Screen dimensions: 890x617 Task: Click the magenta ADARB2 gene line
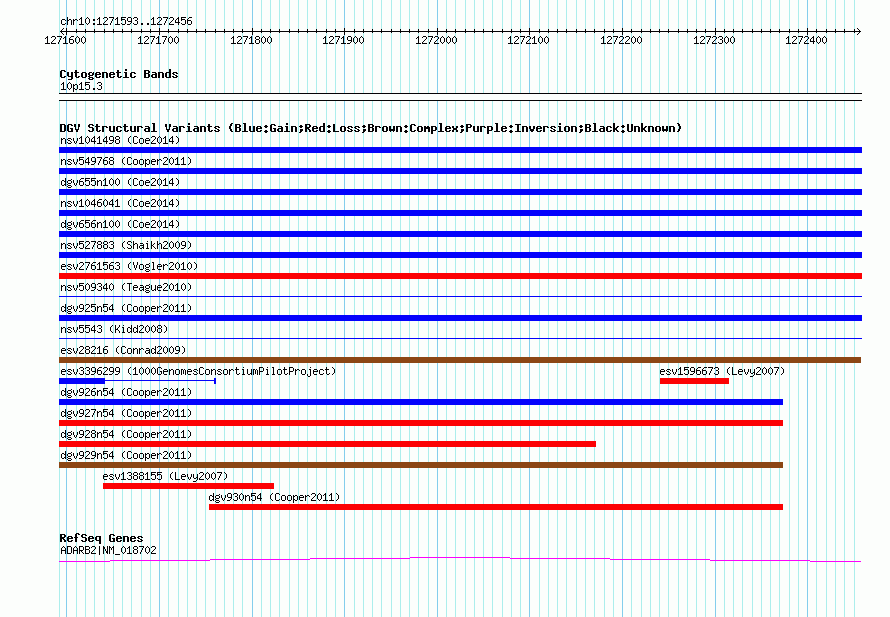pyautogui.click(x=460, y=560)
